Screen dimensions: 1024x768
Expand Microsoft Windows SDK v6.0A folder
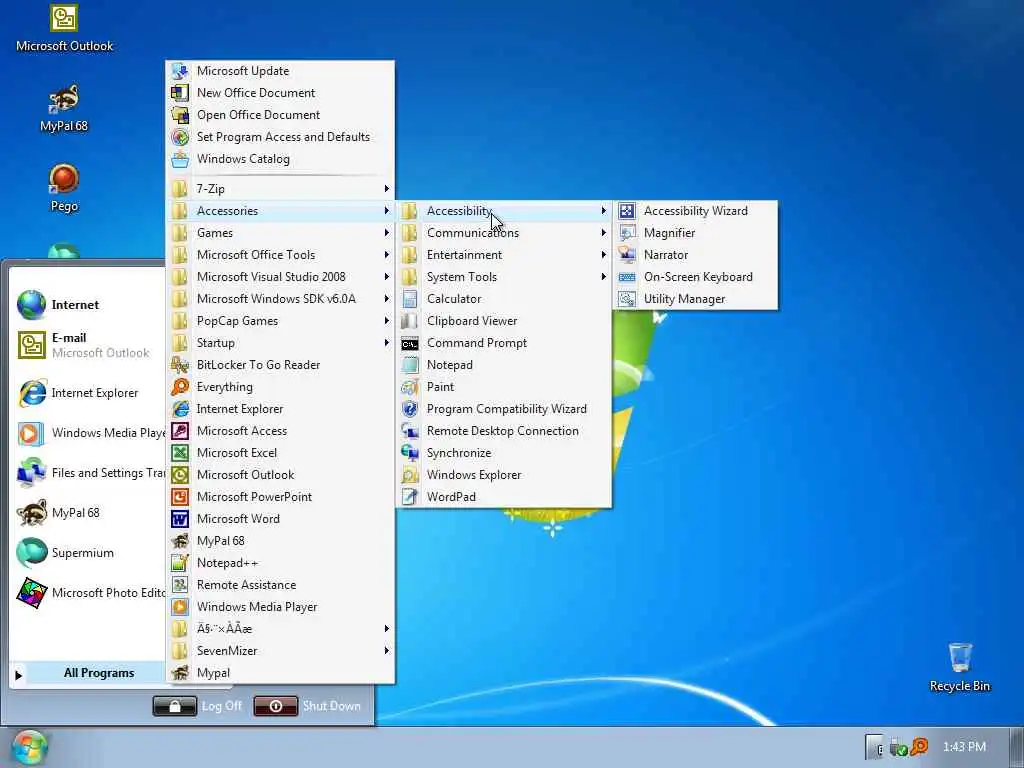point(280,298)
